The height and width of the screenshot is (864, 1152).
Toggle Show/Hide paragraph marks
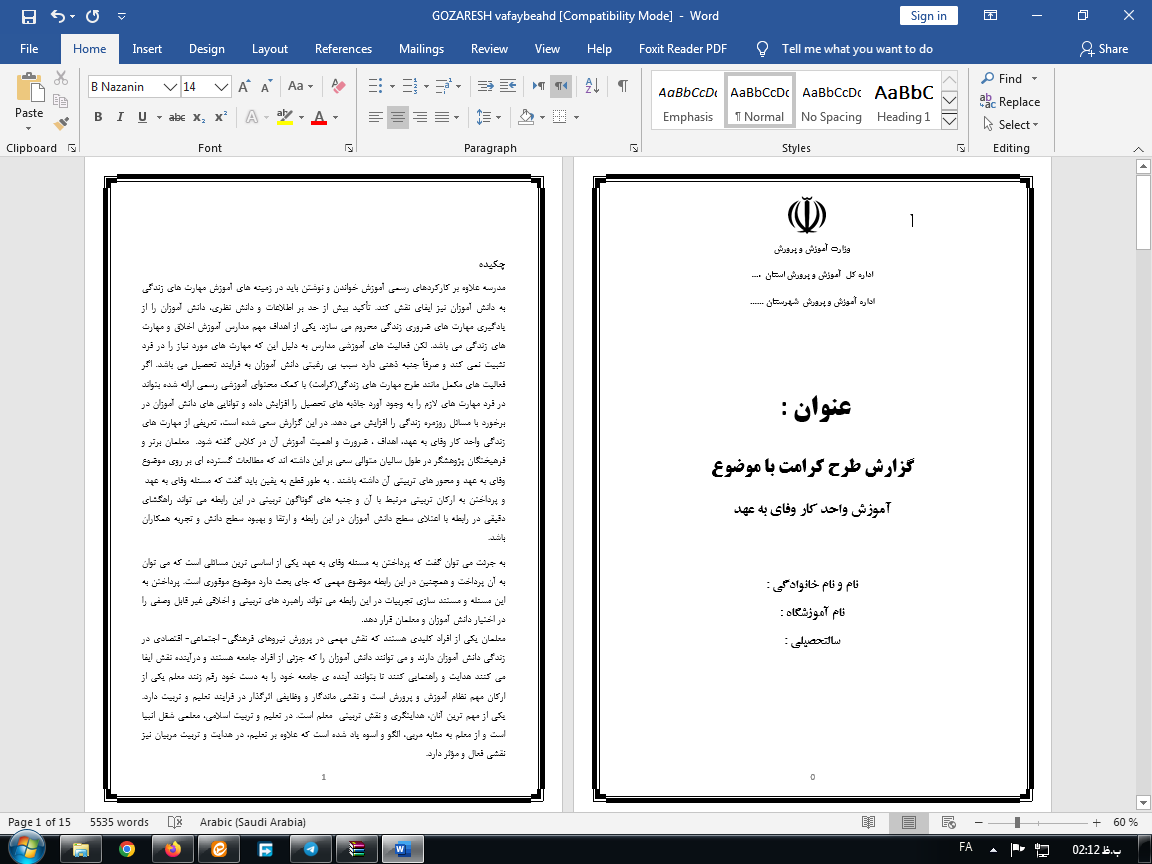pyautogui.click(x=622, y=87)
